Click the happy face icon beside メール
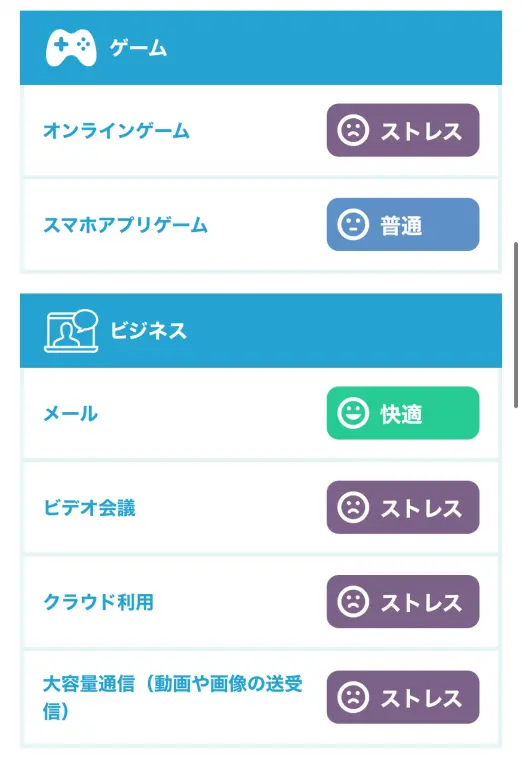This screenshot has width=522, height=768. tap(353, 413)
